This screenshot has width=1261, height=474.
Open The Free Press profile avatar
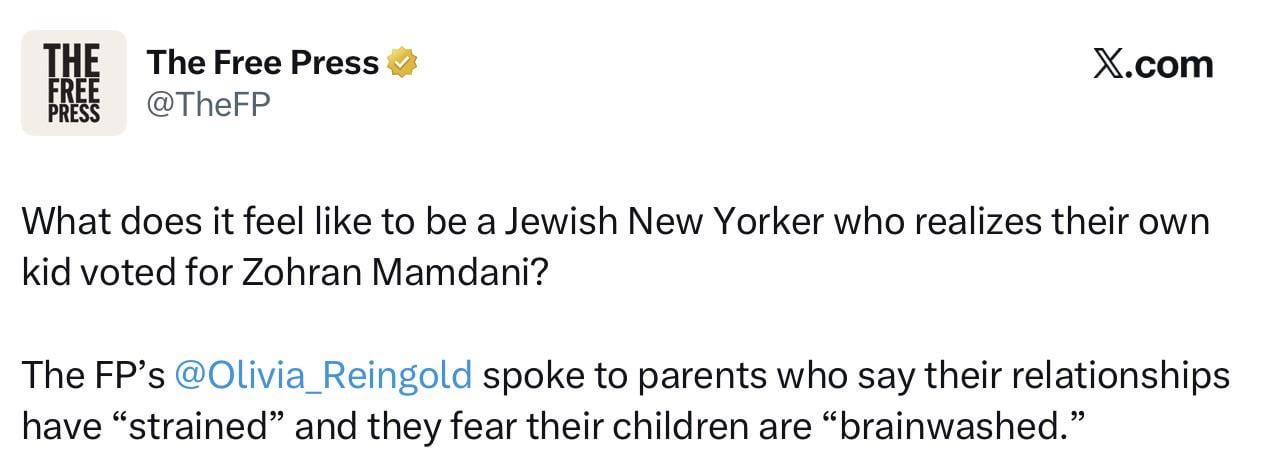(74, 83)
